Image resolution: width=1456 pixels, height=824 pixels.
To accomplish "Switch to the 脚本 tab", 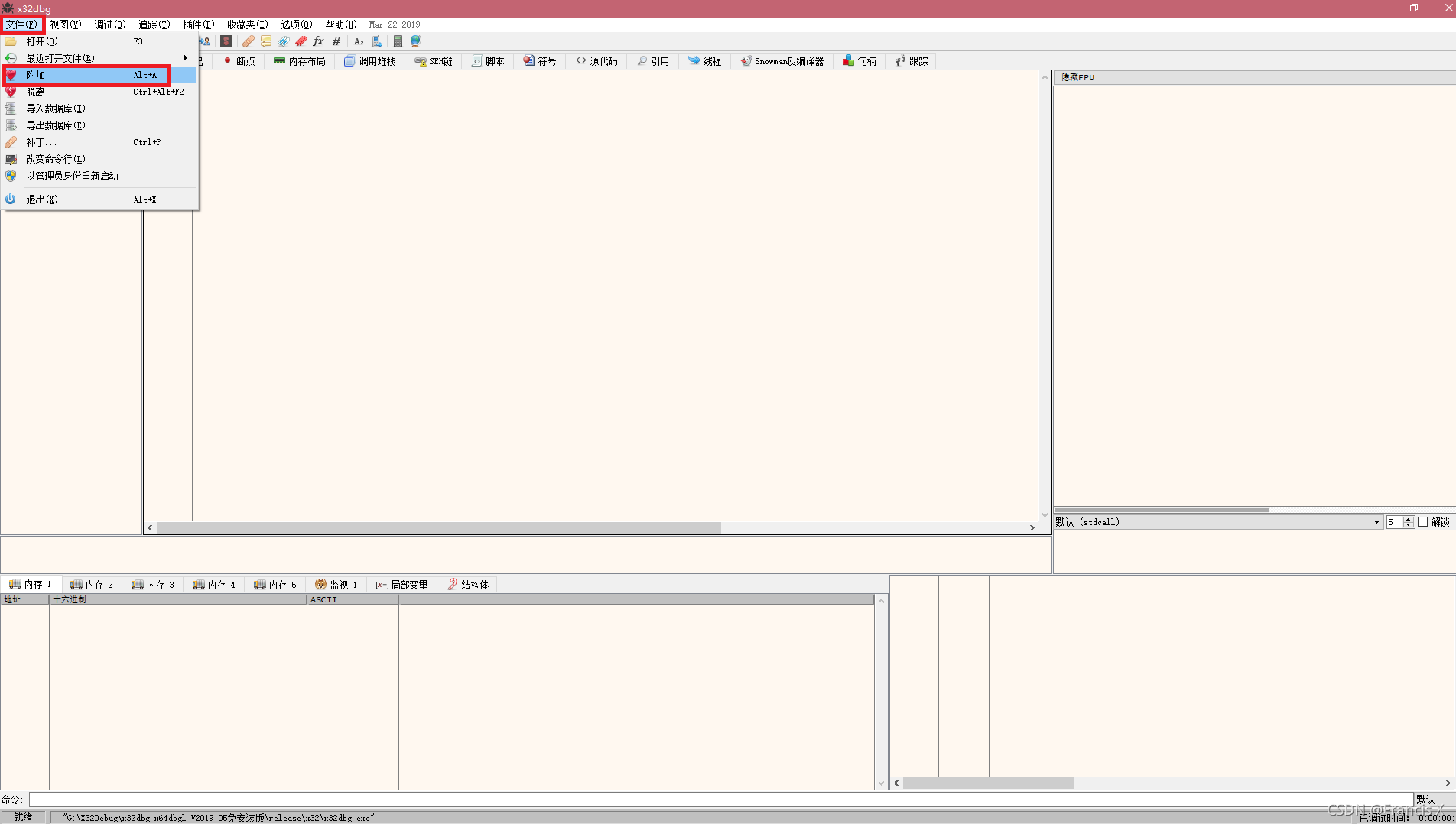I will 488,61.
